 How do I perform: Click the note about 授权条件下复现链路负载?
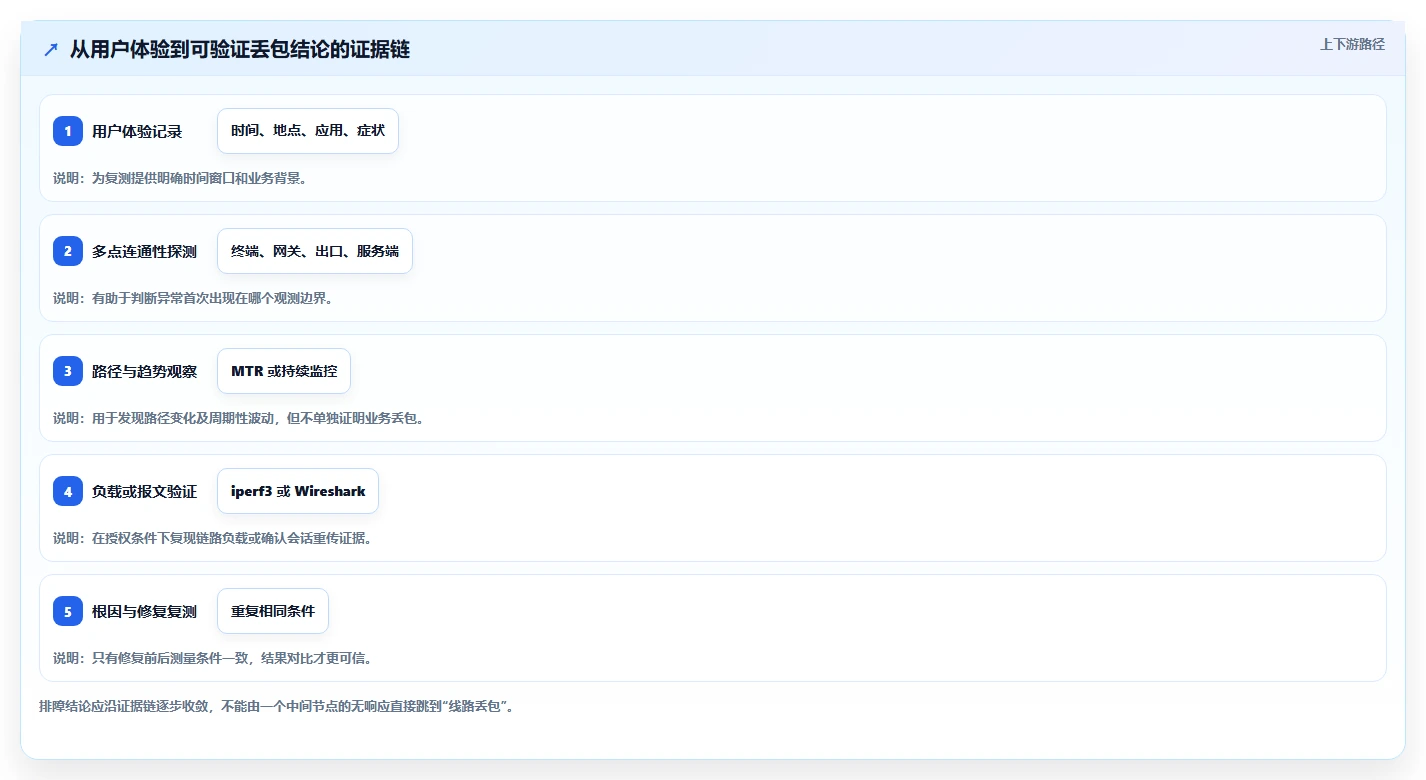point(213,538)
